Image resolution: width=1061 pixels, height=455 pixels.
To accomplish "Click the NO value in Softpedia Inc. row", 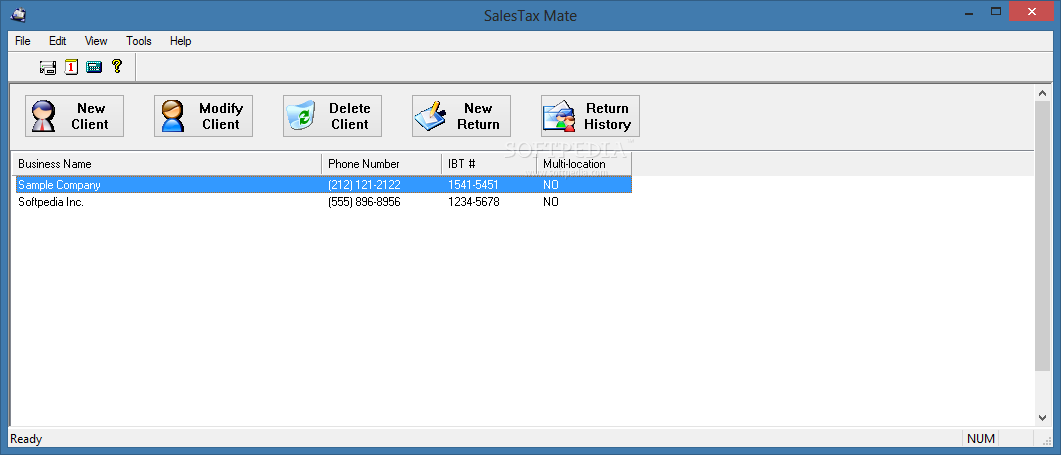I will (551, 202).
